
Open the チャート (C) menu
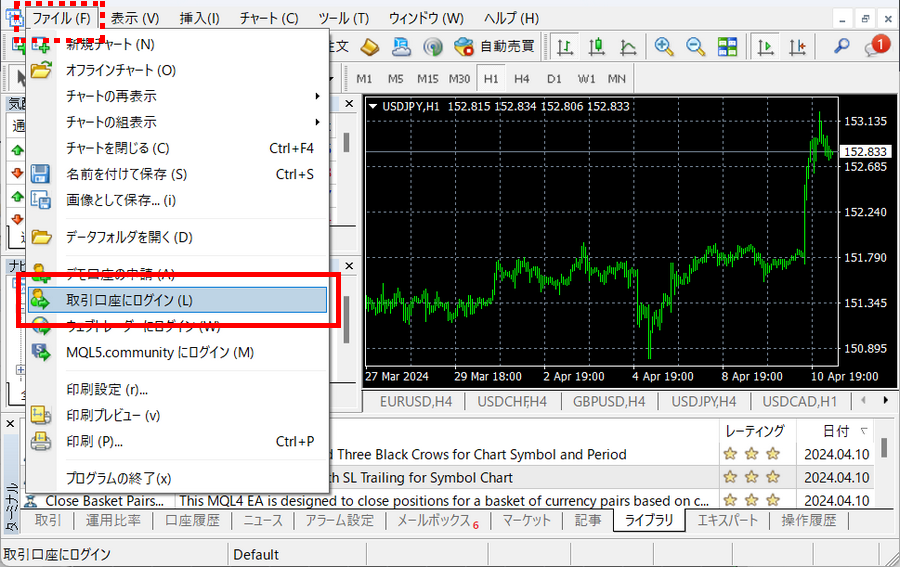click(269, 18)
